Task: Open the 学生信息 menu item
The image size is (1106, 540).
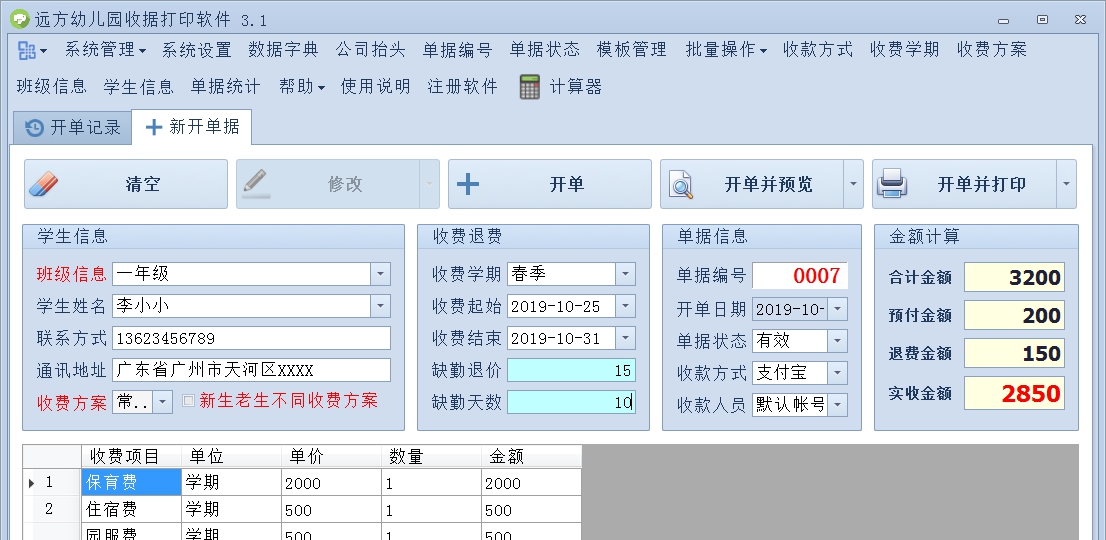Action: click(x=138, y=87)
